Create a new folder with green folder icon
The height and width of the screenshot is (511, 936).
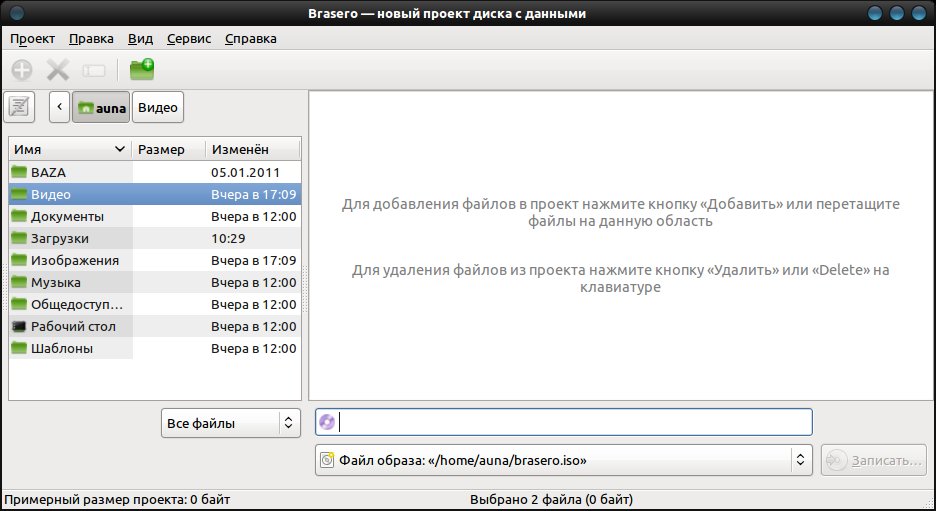pyautogui.click(x=142, y=70)
